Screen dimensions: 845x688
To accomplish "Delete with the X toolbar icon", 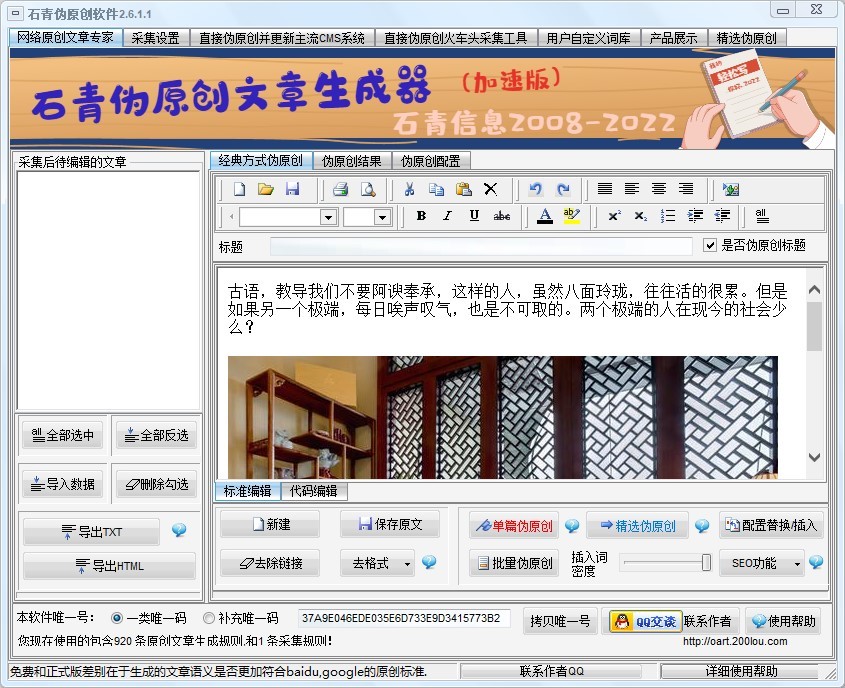I will pos(490,189).
